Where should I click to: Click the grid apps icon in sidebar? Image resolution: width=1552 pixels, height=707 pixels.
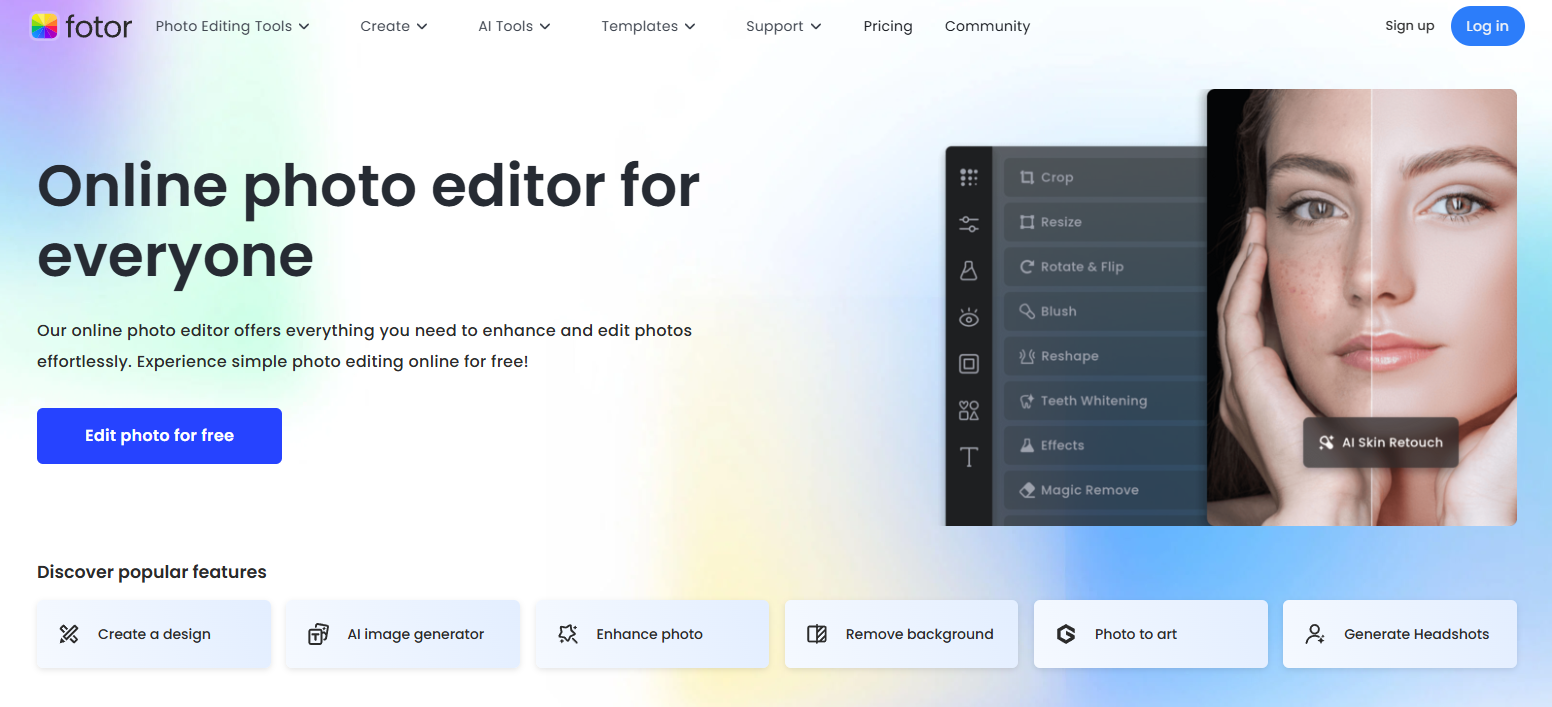tap(968, 178)
